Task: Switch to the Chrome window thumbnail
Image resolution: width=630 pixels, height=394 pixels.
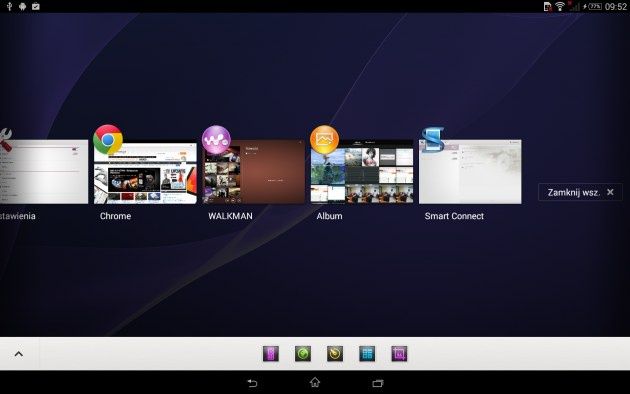Action: pyautogui.click(x=145, y=172)
